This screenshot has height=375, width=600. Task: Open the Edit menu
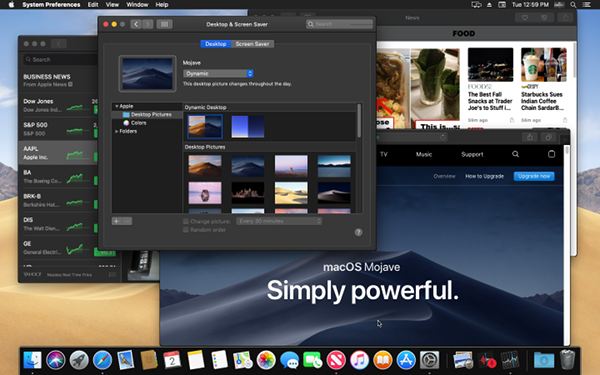click(93, 5)
